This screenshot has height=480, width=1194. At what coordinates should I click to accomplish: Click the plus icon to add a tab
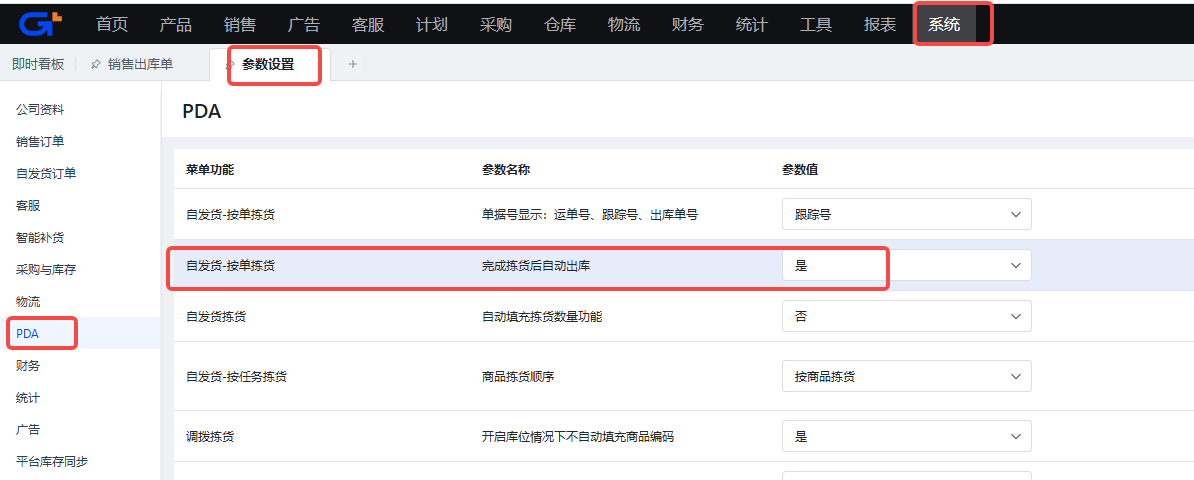(x=352, y=64)
